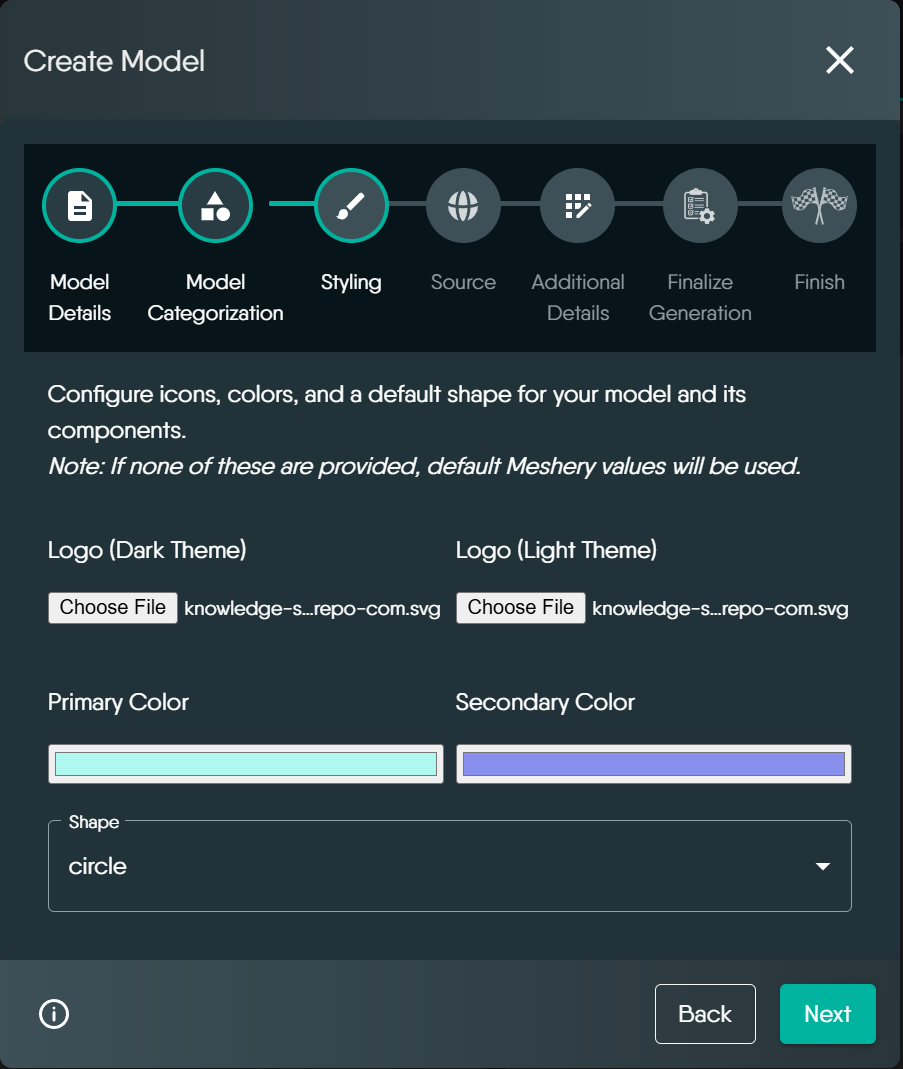
Task: Open the Primary Color picker swatch
Action: 246,764
